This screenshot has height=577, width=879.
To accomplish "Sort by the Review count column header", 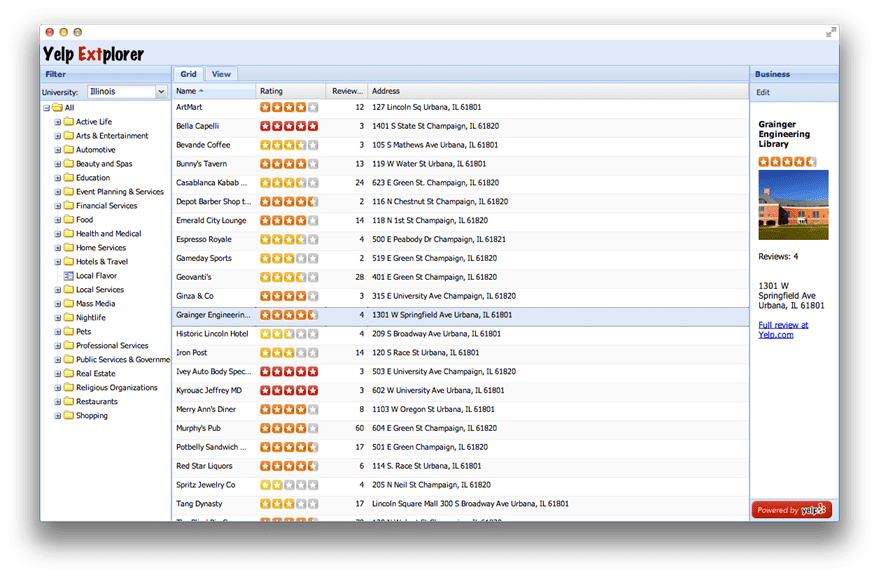I will [346, 91].
